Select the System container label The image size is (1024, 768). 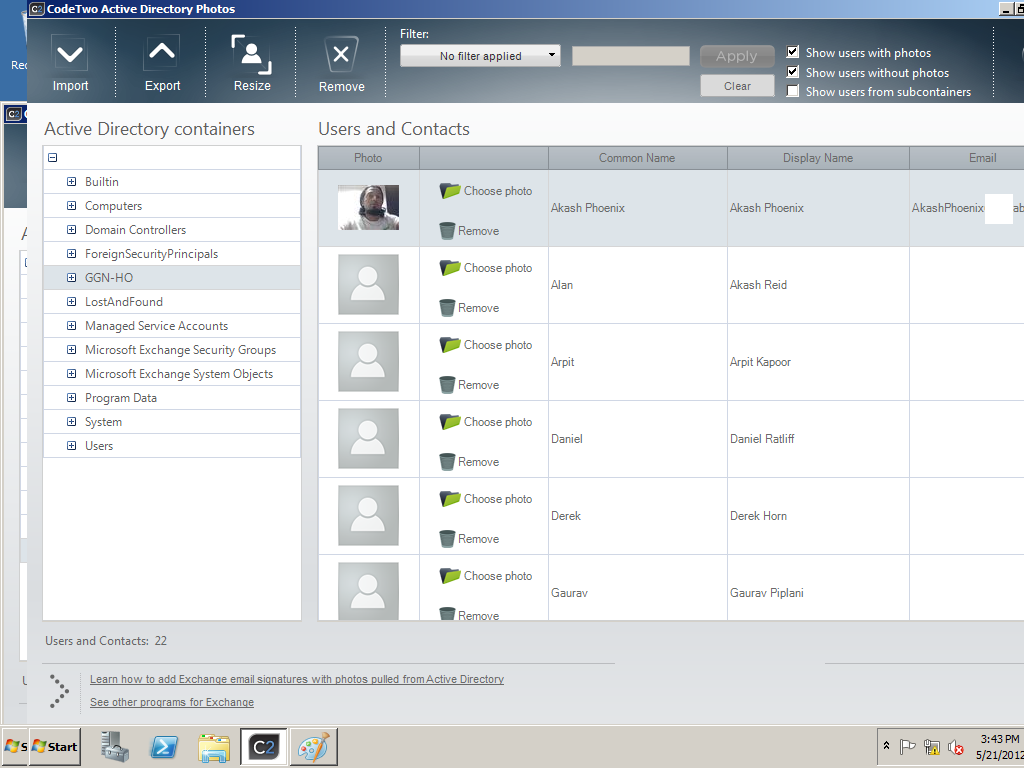[103, 422]
